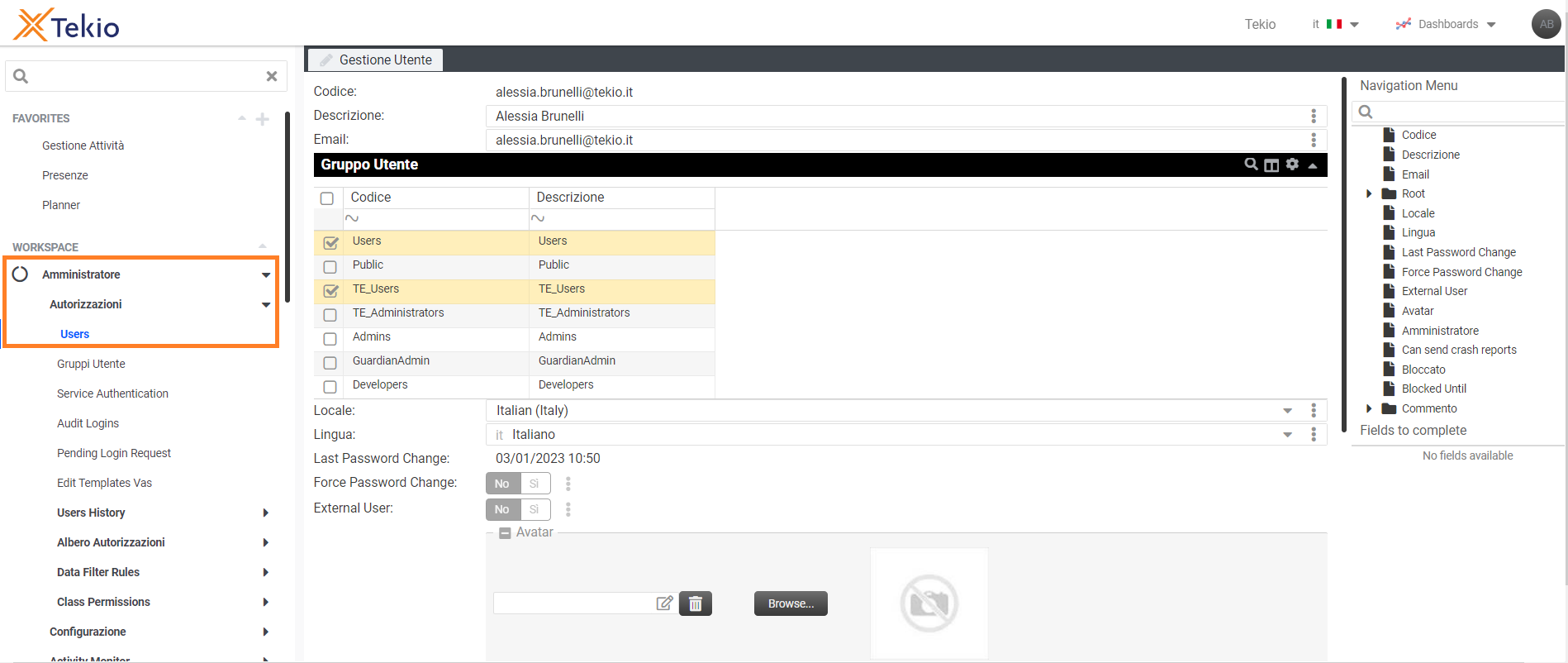Add a favorite with the plus icon
Screen dimensions: 1568x663
click(x=263, y=119)
